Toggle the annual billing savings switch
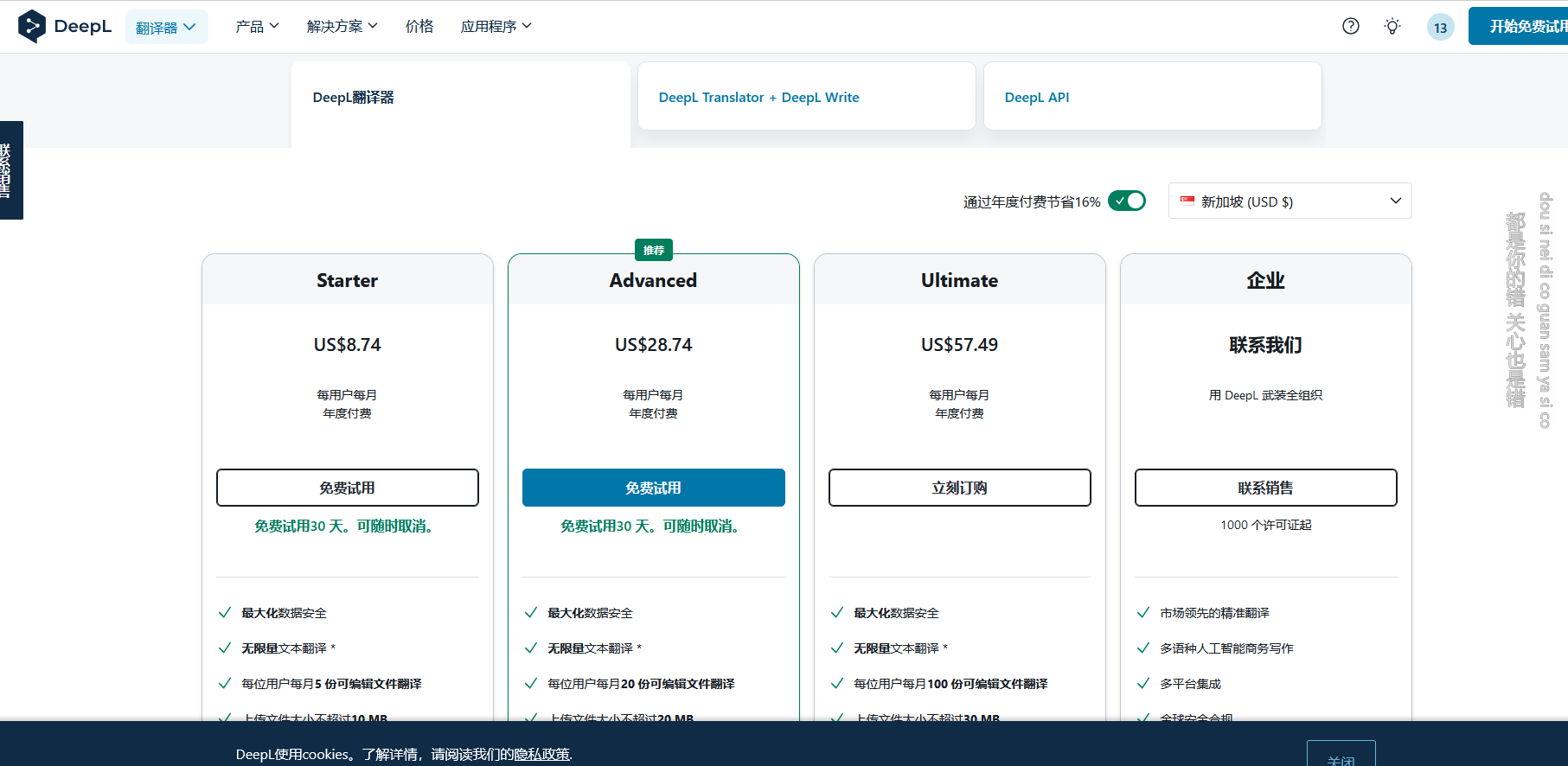The height and width of the screenshot is (766, 1568). (1126, 201)
